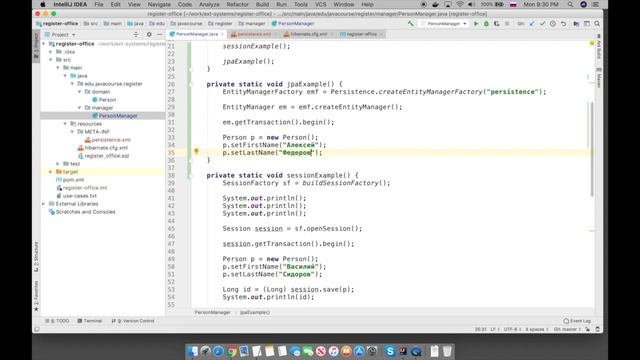The image size is (640, 360).
Task: Expand the target folder
Action: (51, 172)
